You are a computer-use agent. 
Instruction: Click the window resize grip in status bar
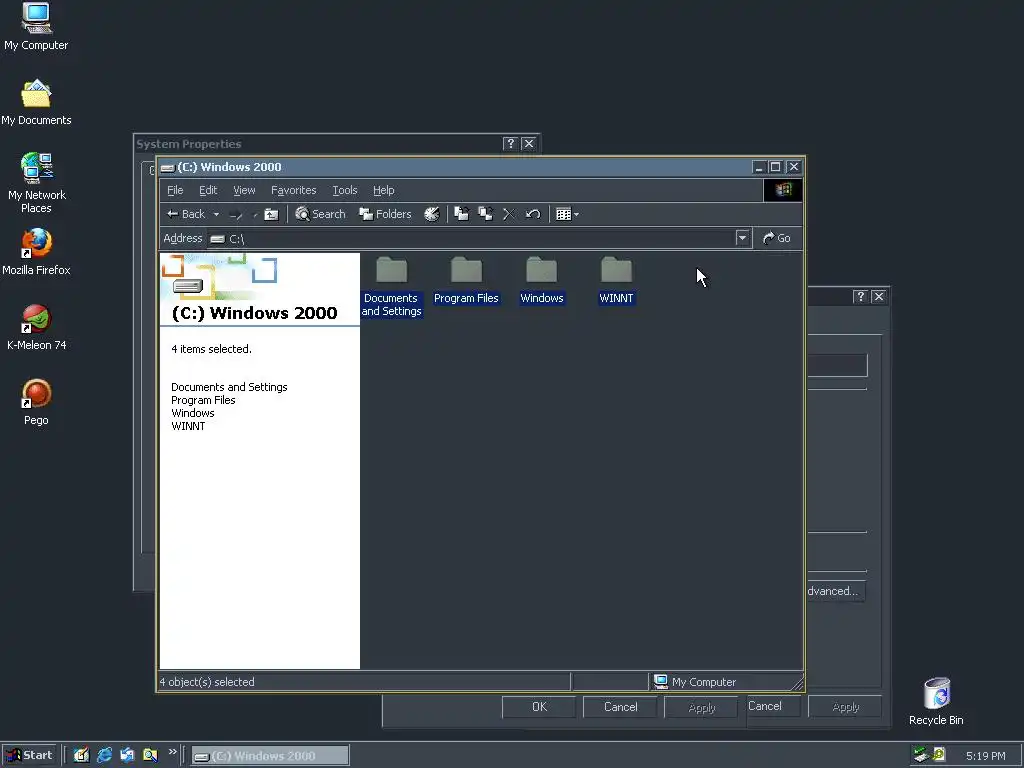pyautogui.click(x=797, y=683)
